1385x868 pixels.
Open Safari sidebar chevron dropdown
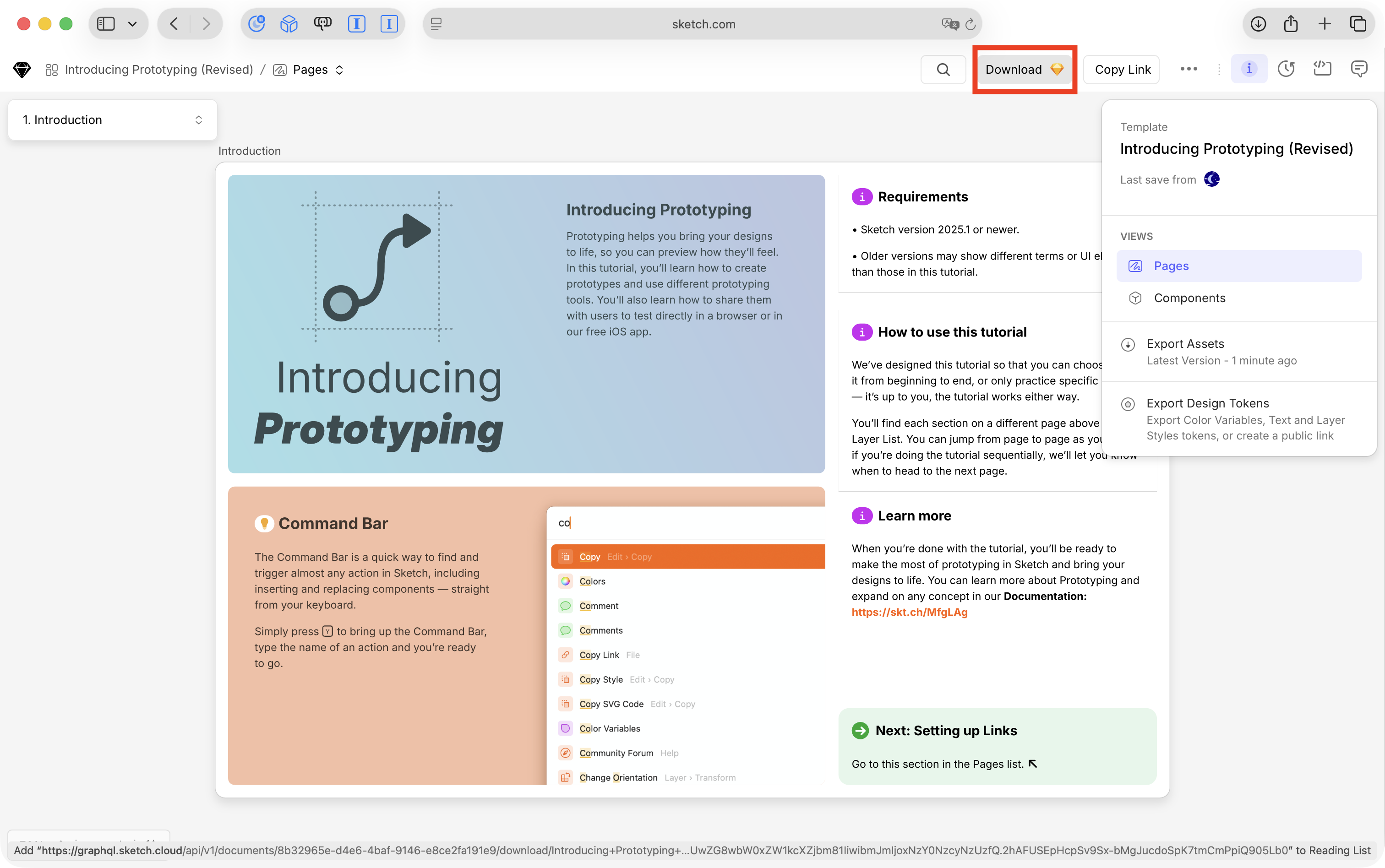point(133,23)
